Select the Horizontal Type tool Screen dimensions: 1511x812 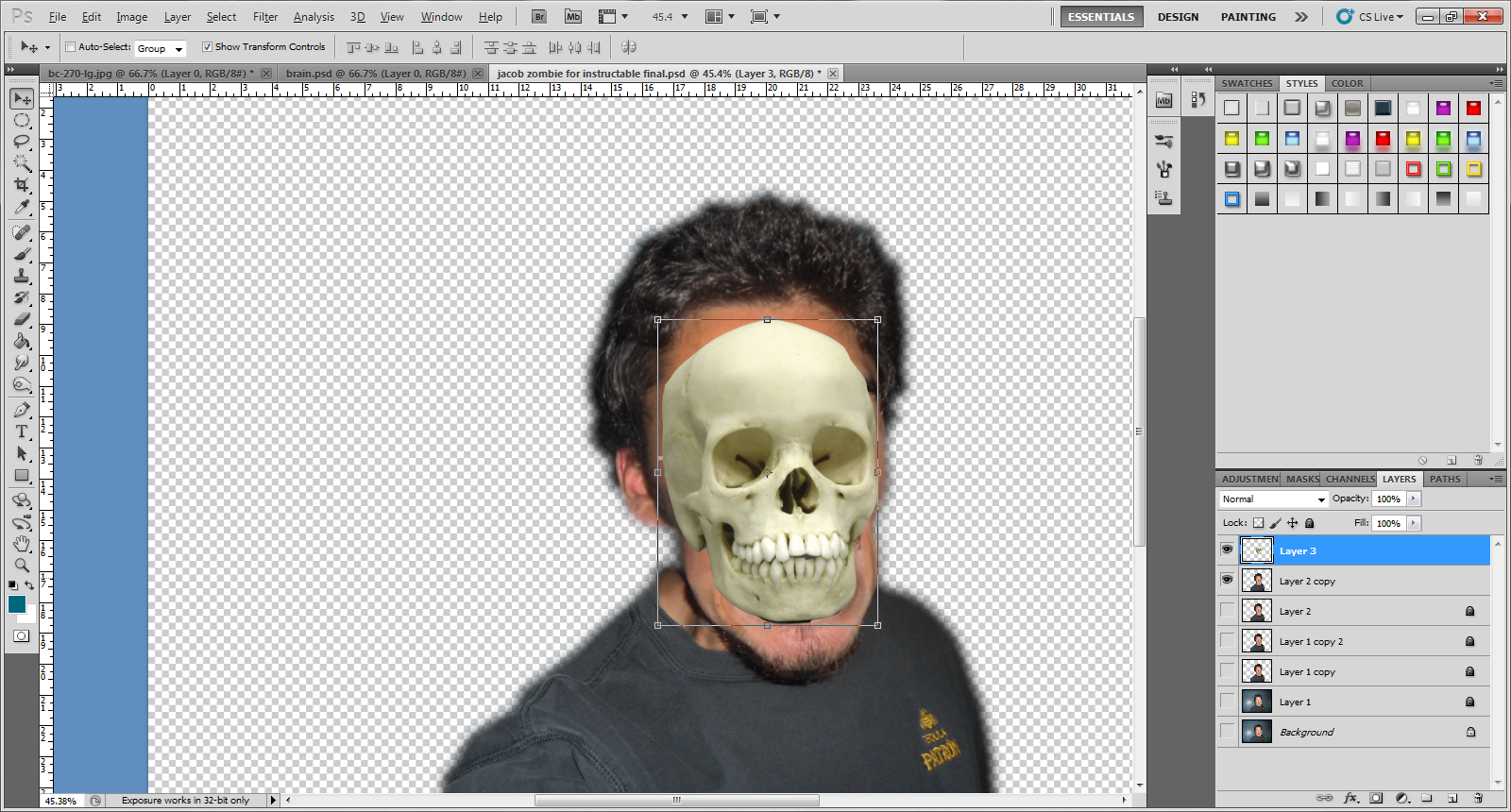[22, 431]
